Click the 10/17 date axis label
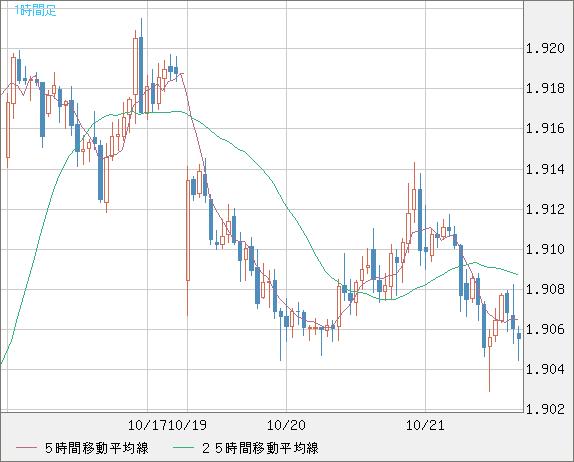This screenshot has width=574, height=462. 148,425
